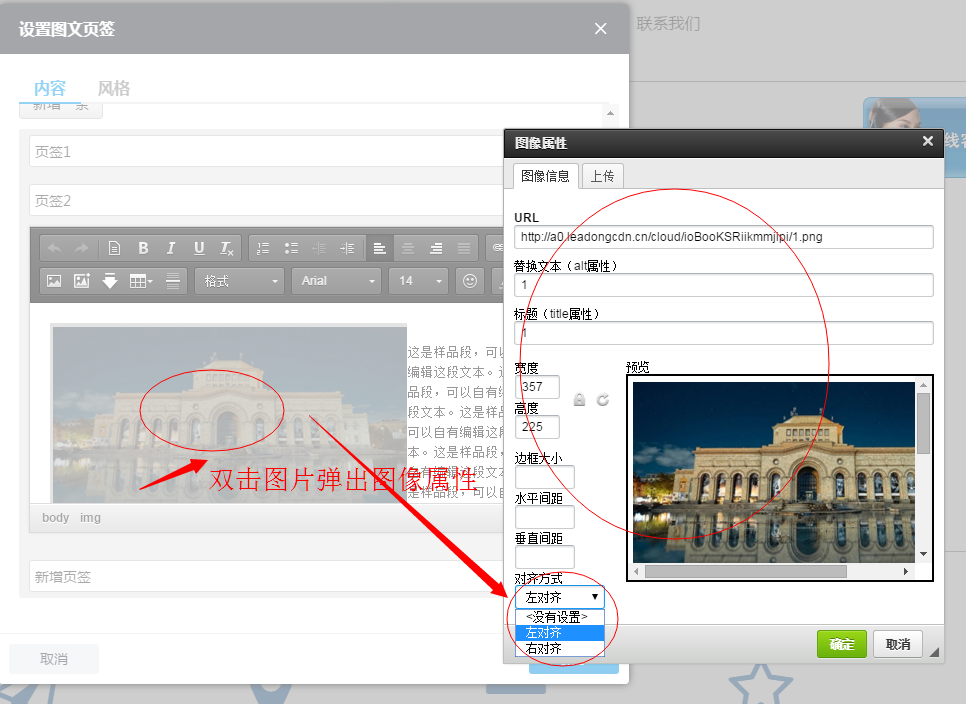Click the numbered list icon
This screenshot has height=704, width=966.
click(x=261, y=249)
